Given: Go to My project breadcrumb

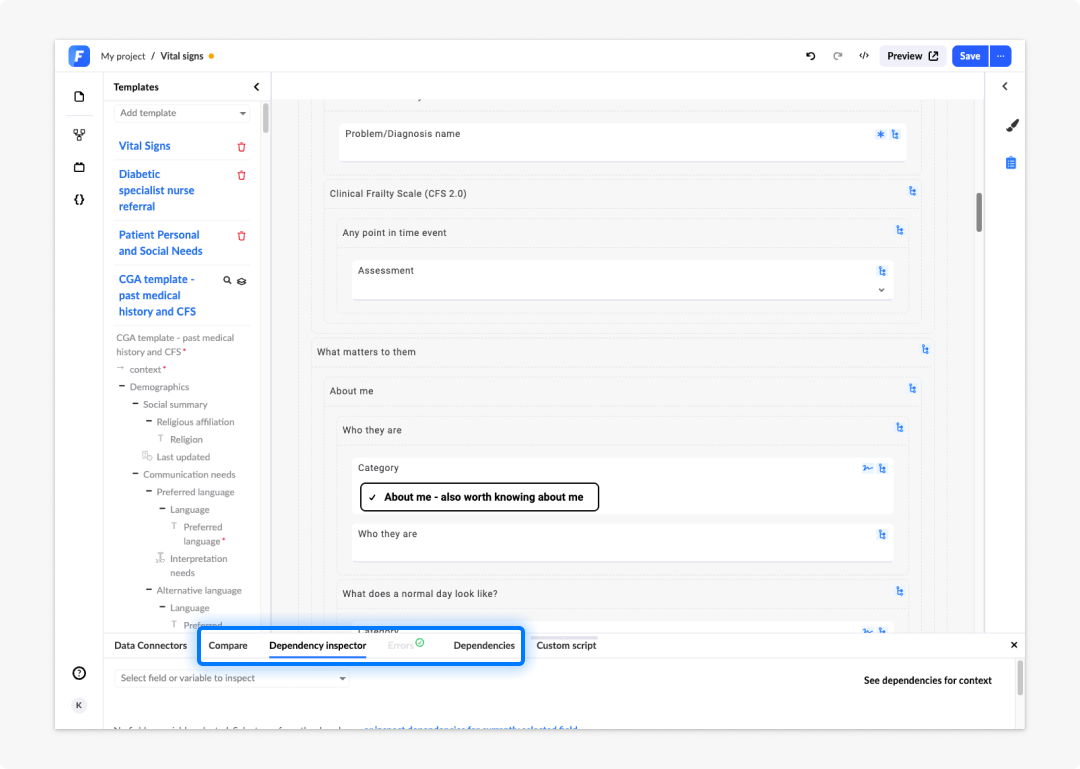Looking at the screenshot, I should tap(123, 57).
